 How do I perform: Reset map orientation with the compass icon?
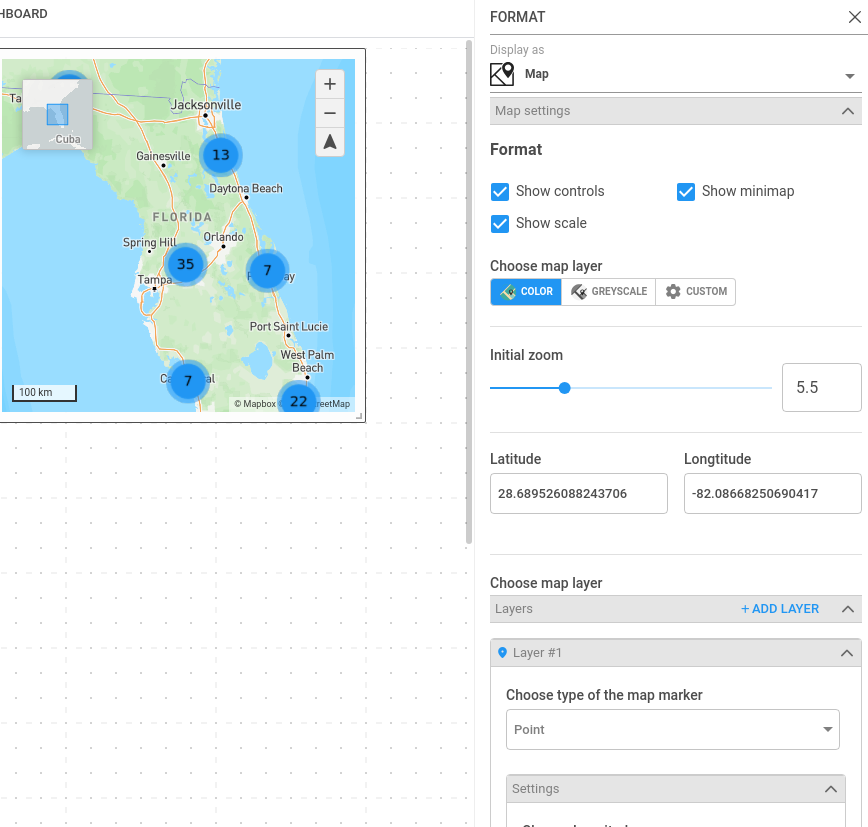(x=329, y=142)
